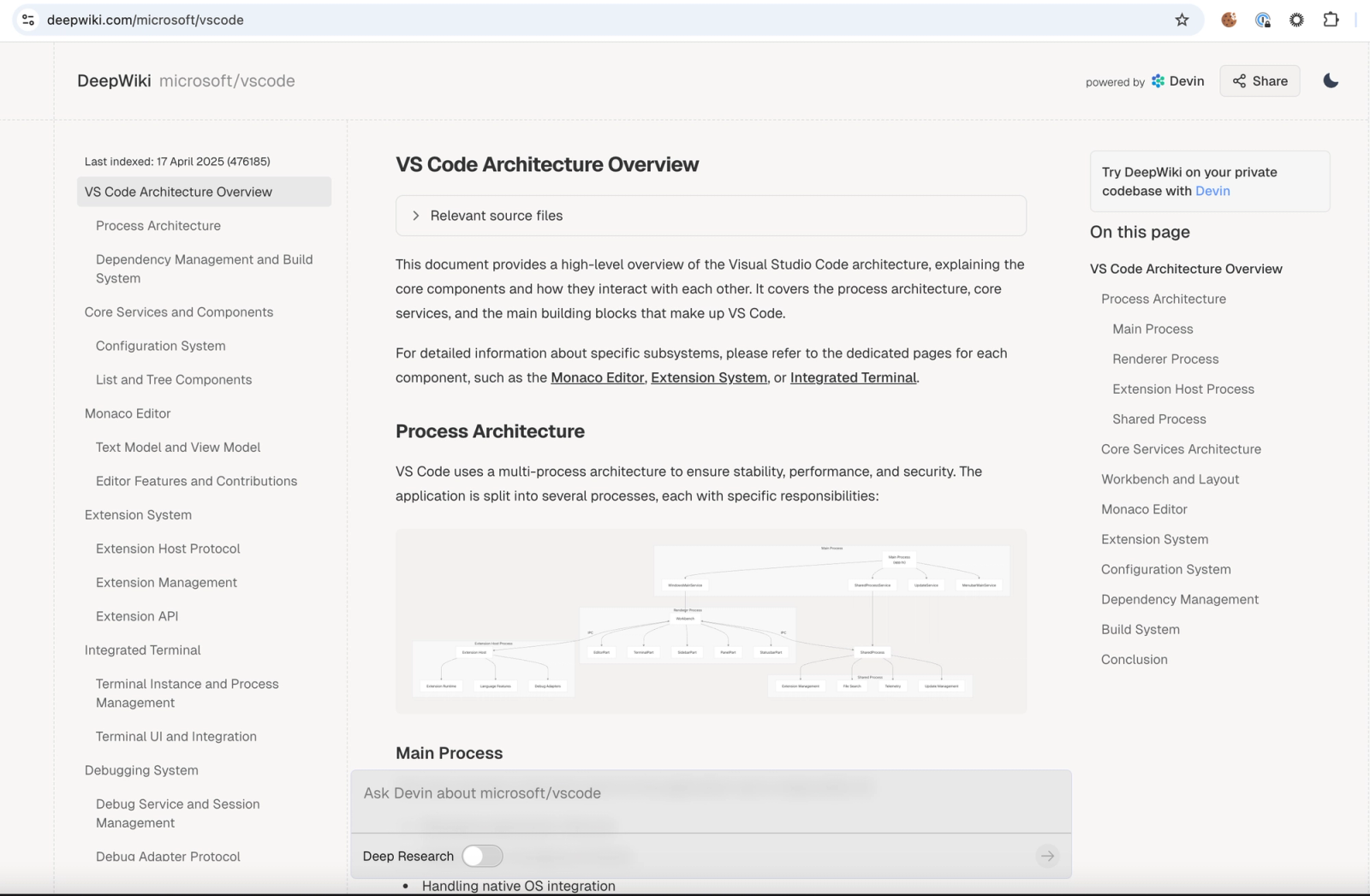Open Integrated Terminal in left sidebar

(x=143, y=650)
